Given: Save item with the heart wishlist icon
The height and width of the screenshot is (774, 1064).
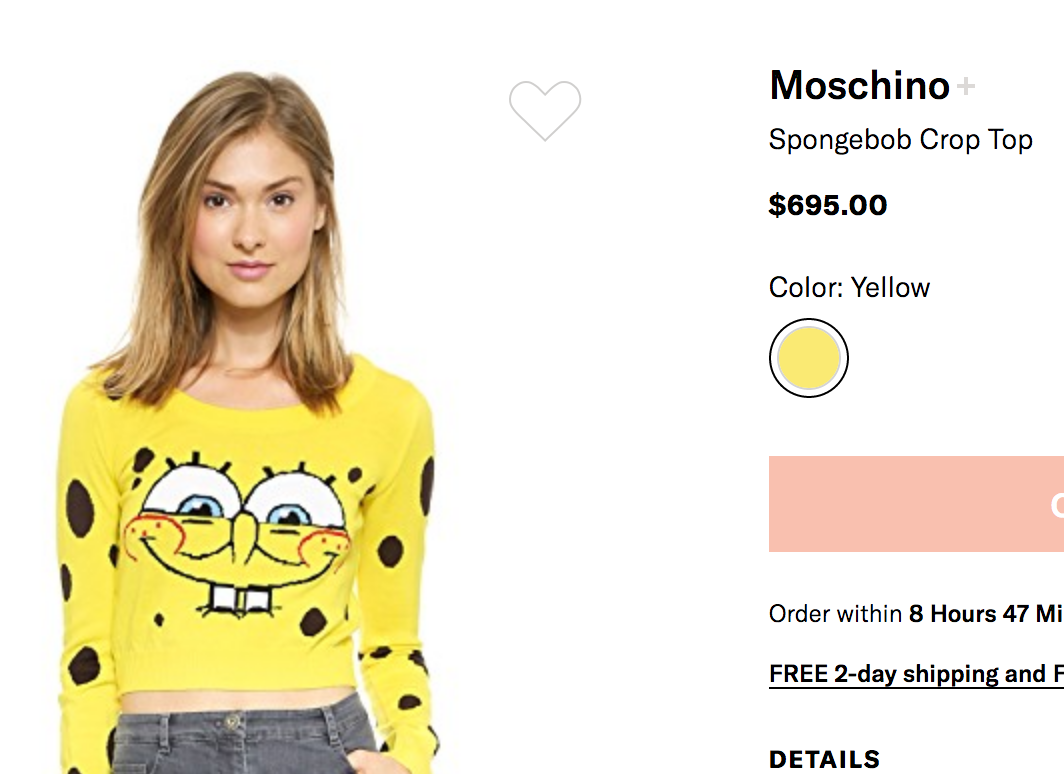Looking at the screenshot, I should pyautogui.click(x=544, y=109).
